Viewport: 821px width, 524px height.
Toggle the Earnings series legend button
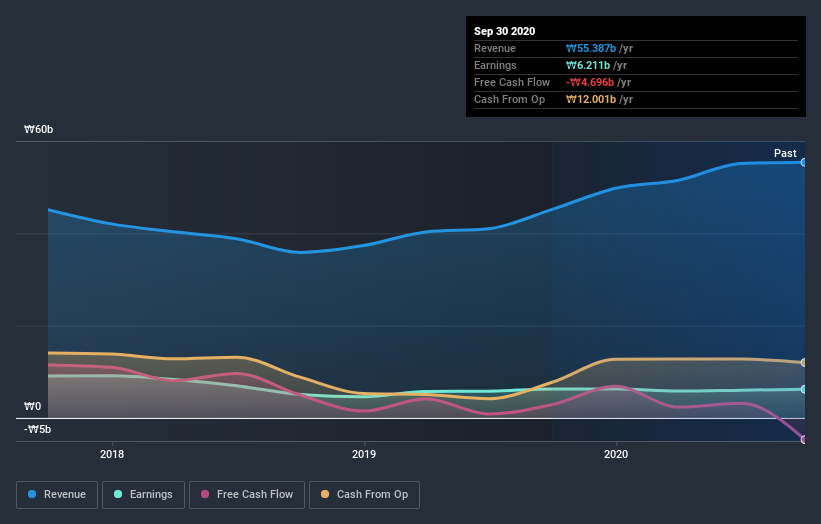(x=143, y=495)
